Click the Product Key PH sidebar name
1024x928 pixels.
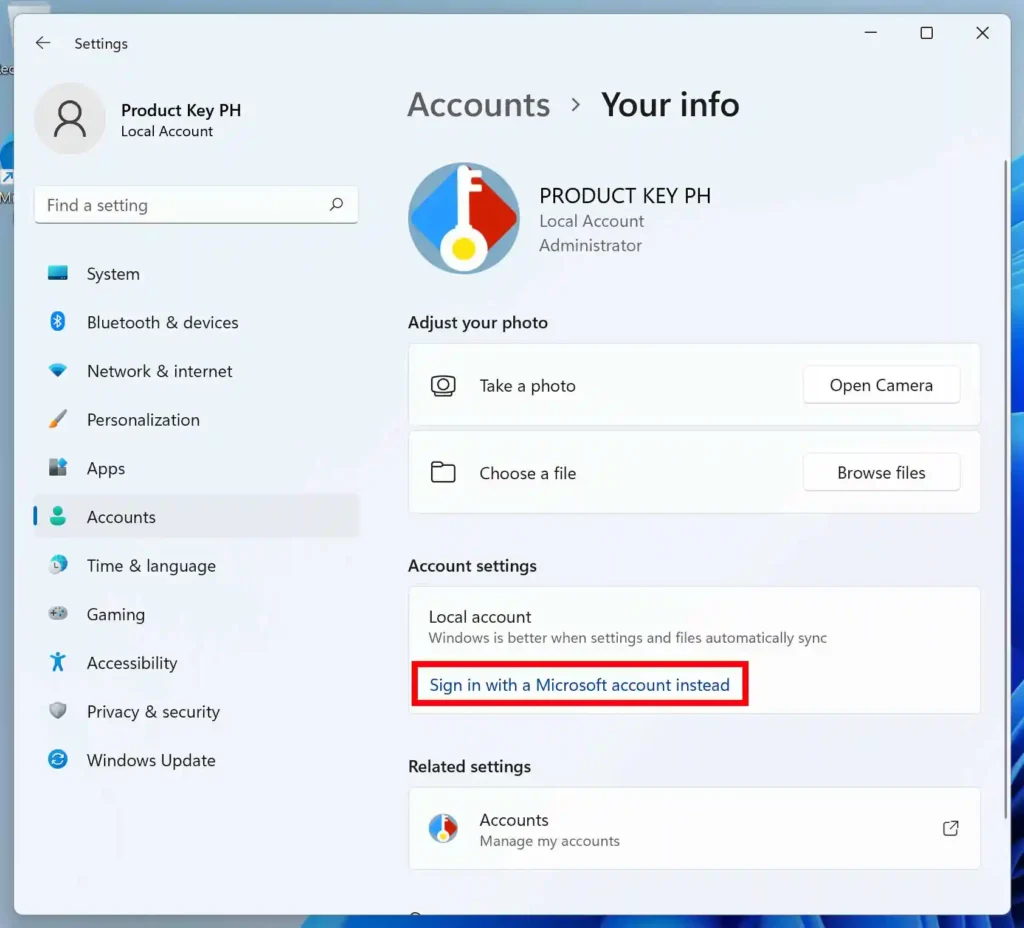point(181,110)
